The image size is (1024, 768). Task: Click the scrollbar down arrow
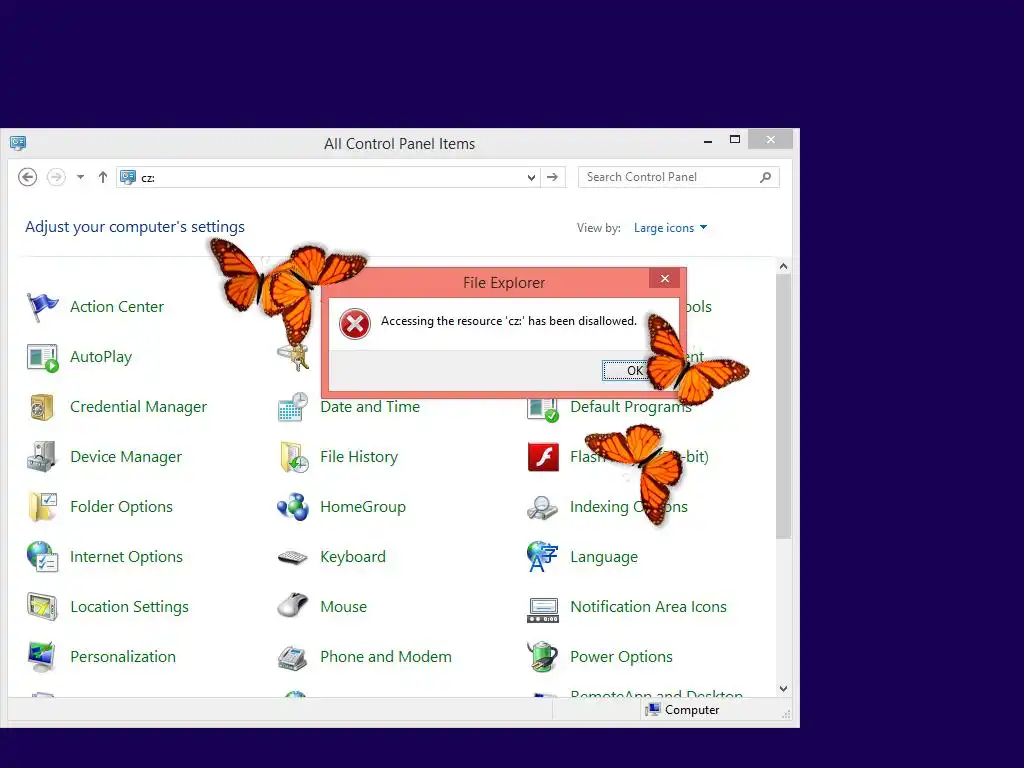(x=784, y=689)
